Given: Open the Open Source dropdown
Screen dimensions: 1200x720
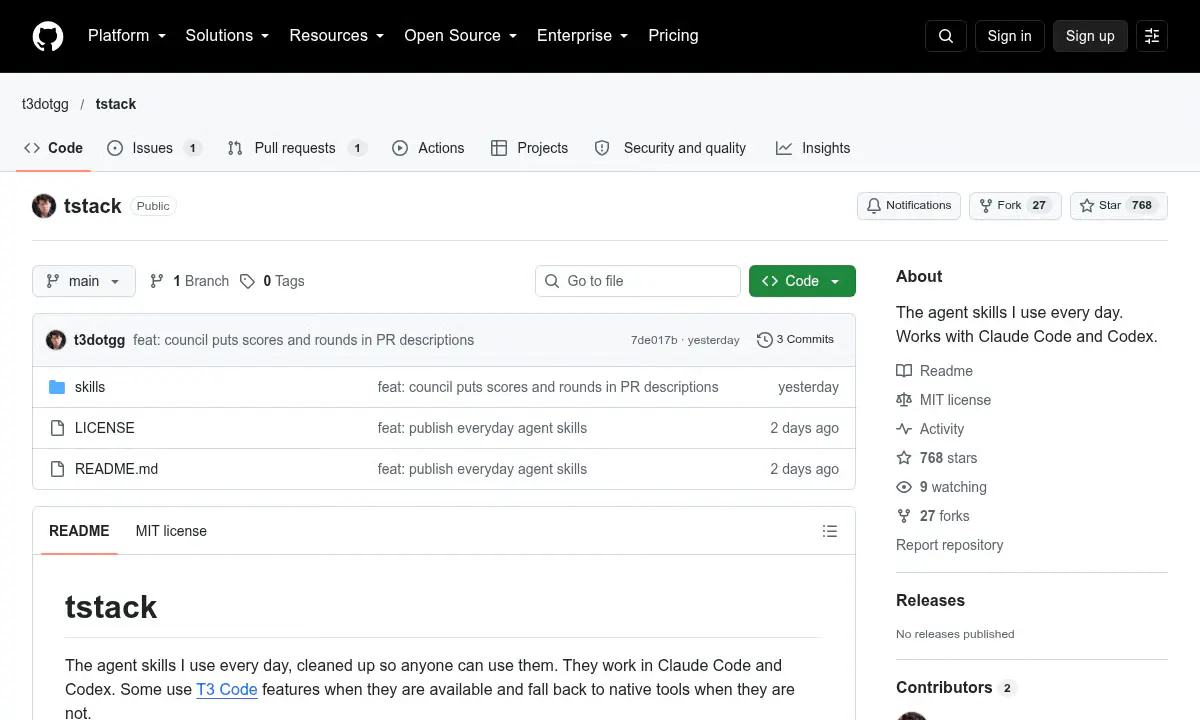Looking at the screenshot, I should pos(461,36).
